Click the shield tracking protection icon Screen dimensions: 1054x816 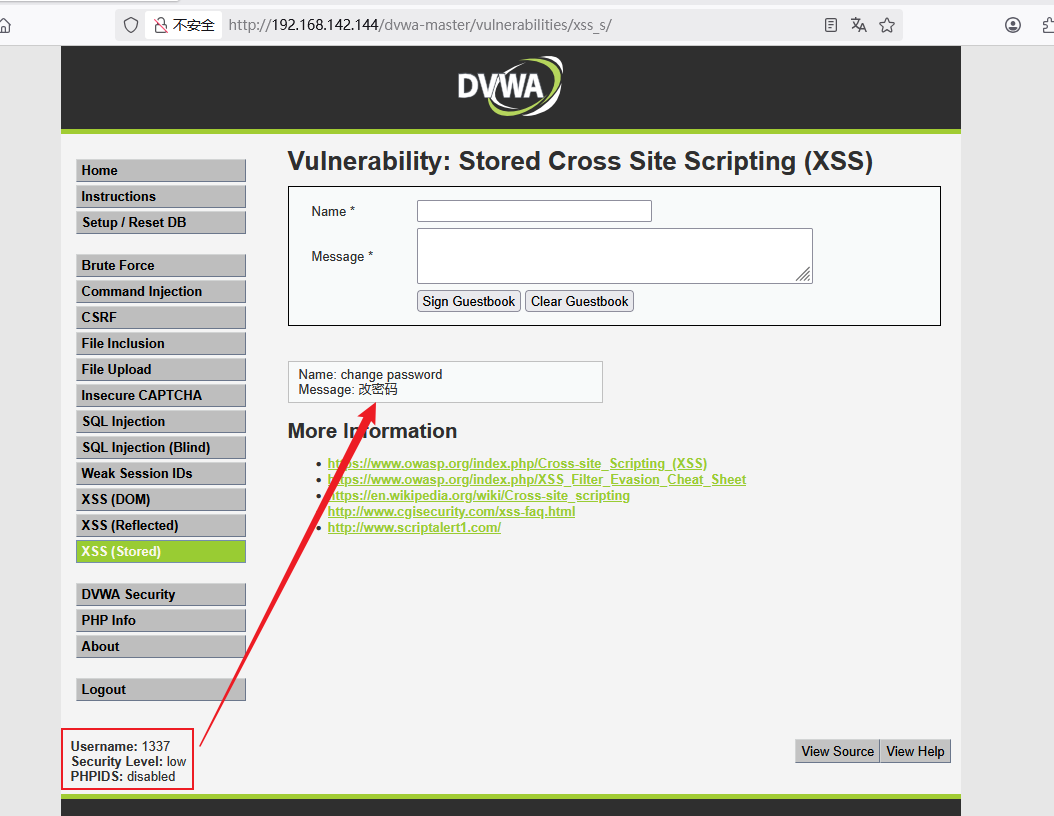(x=131, y=26)
